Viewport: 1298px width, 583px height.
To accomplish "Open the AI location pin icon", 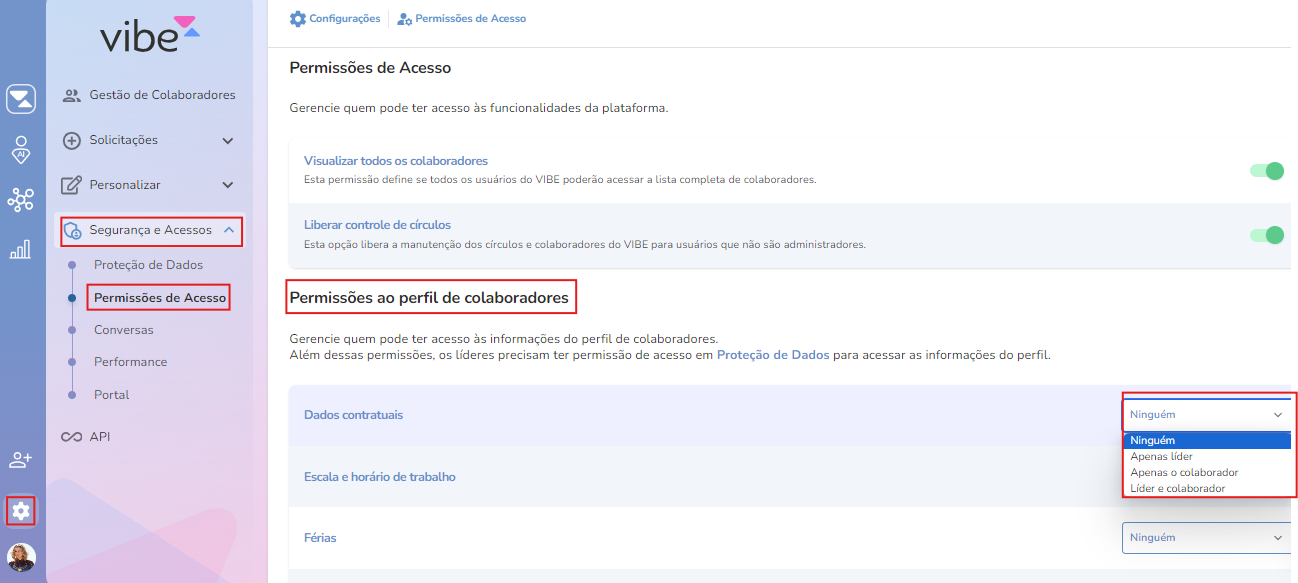I will tap(21, 149).
